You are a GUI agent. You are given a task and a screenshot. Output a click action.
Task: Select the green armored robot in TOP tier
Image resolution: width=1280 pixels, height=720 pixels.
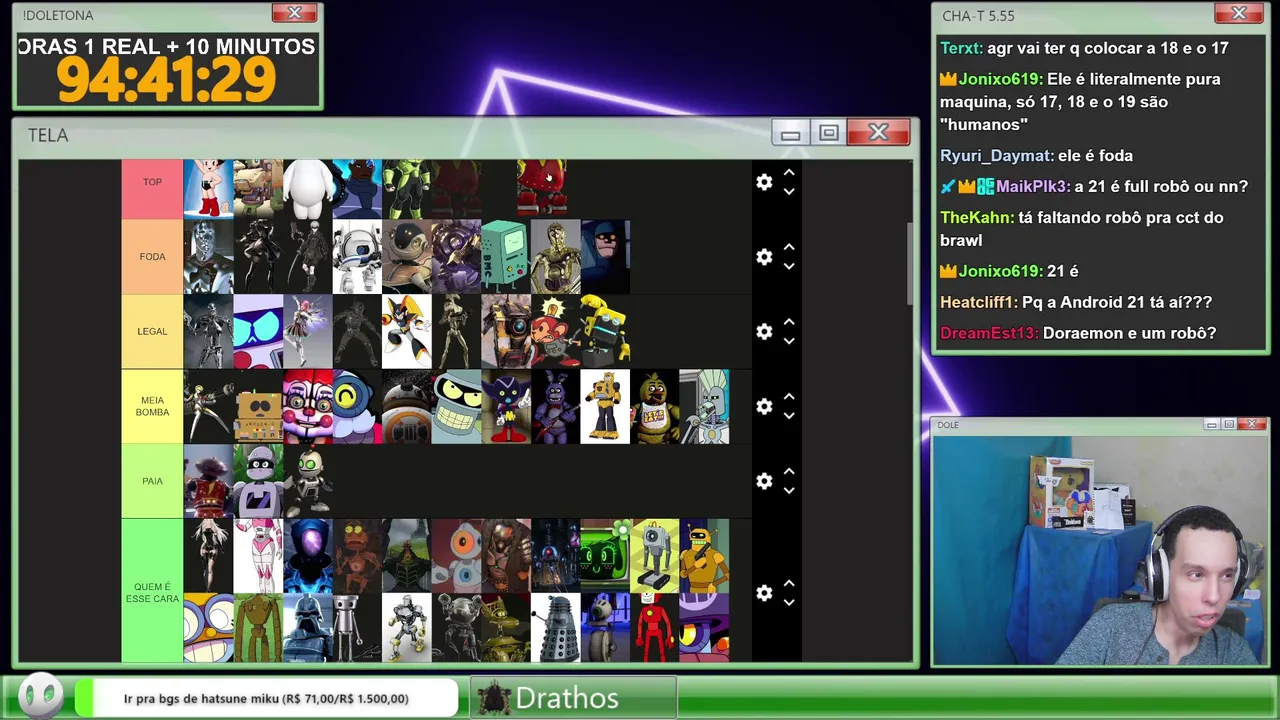406,189
